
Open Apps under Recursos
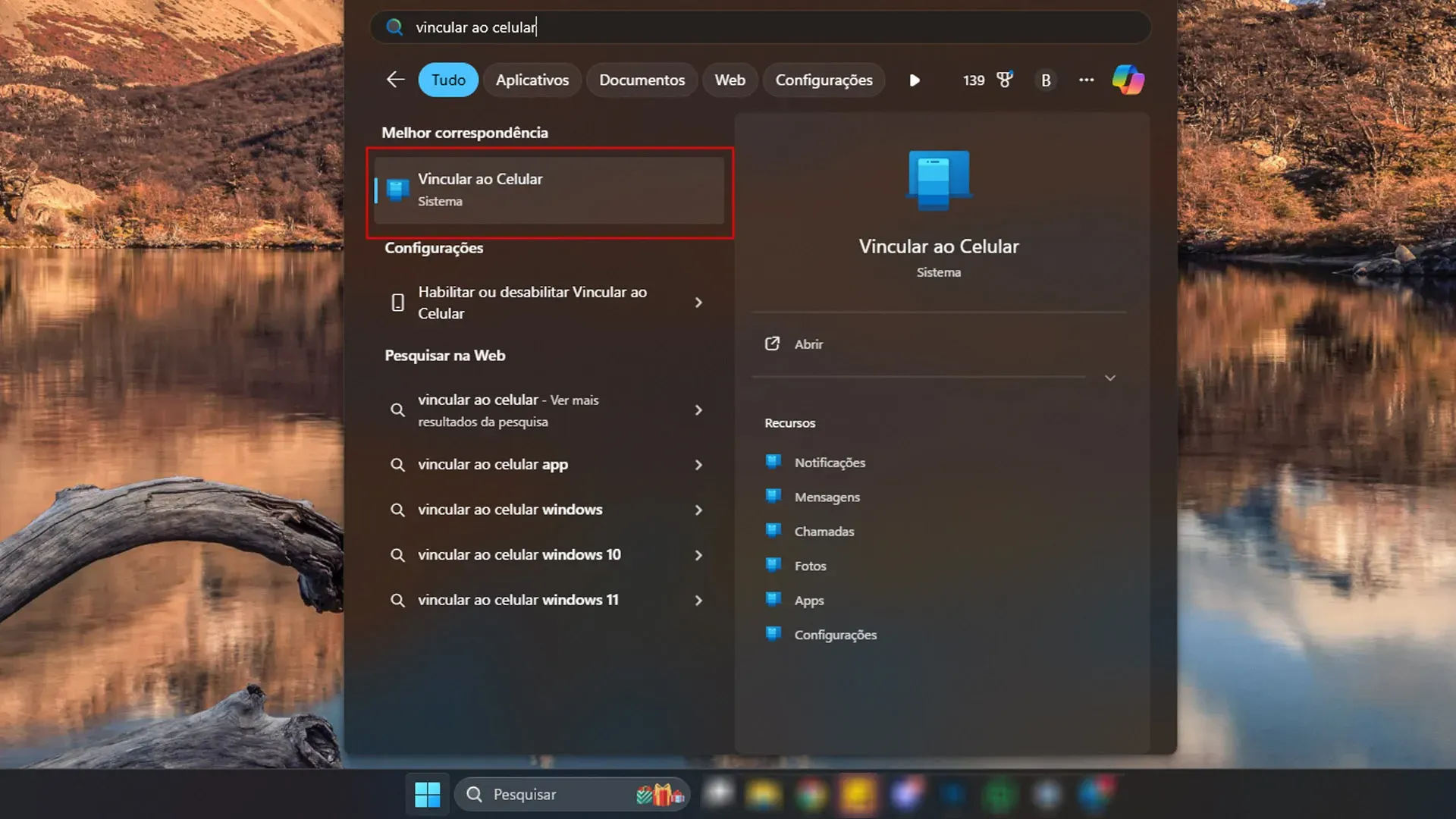(x=808, y=600)
